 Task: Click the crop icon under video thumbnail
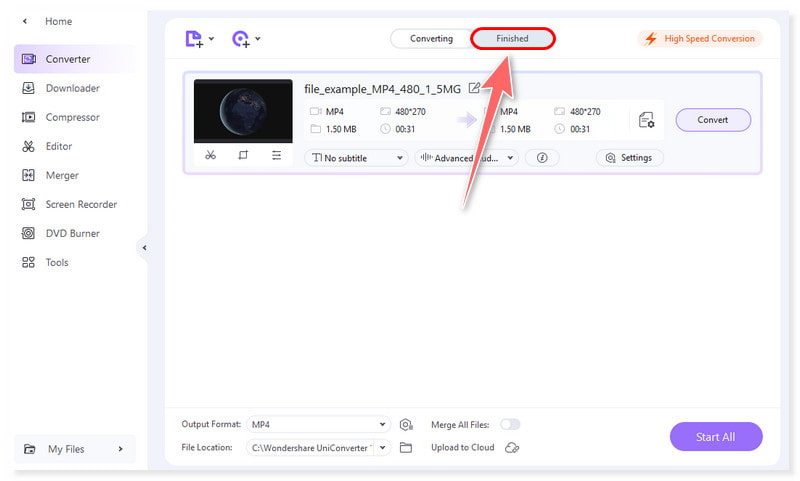[243, 155]
